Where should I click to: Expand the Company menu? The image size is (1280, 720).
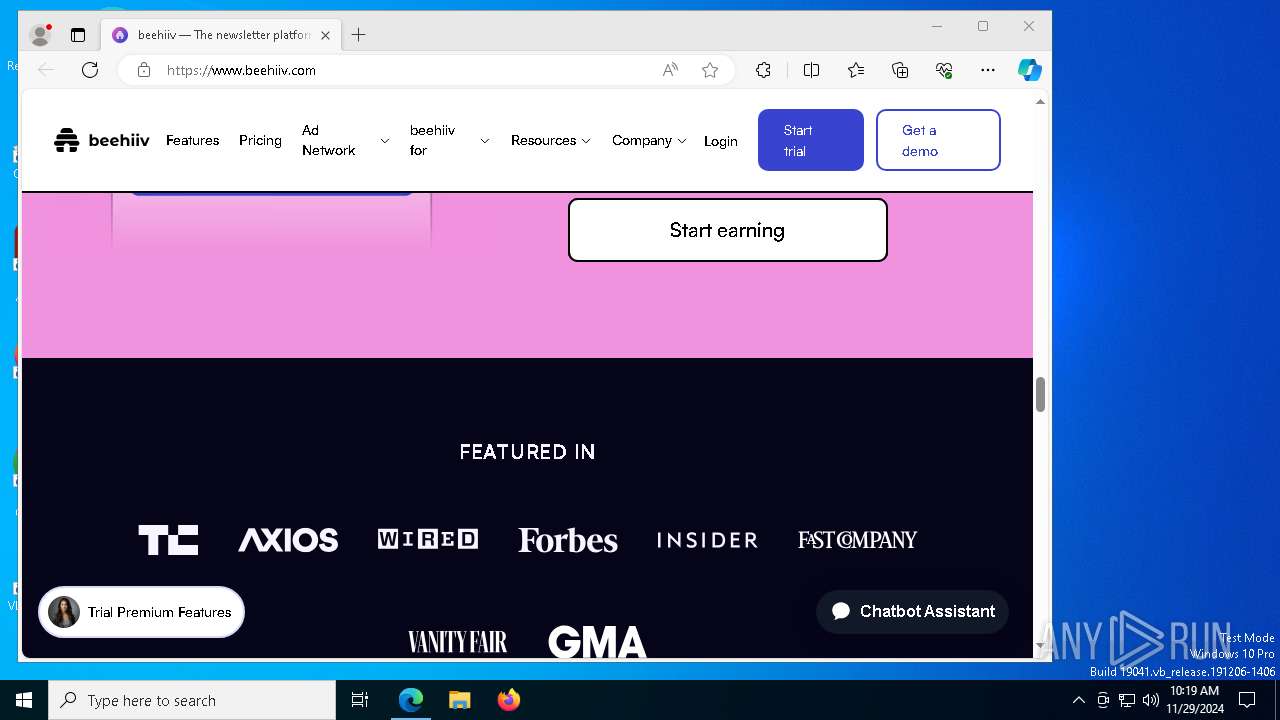coord(649,140)
